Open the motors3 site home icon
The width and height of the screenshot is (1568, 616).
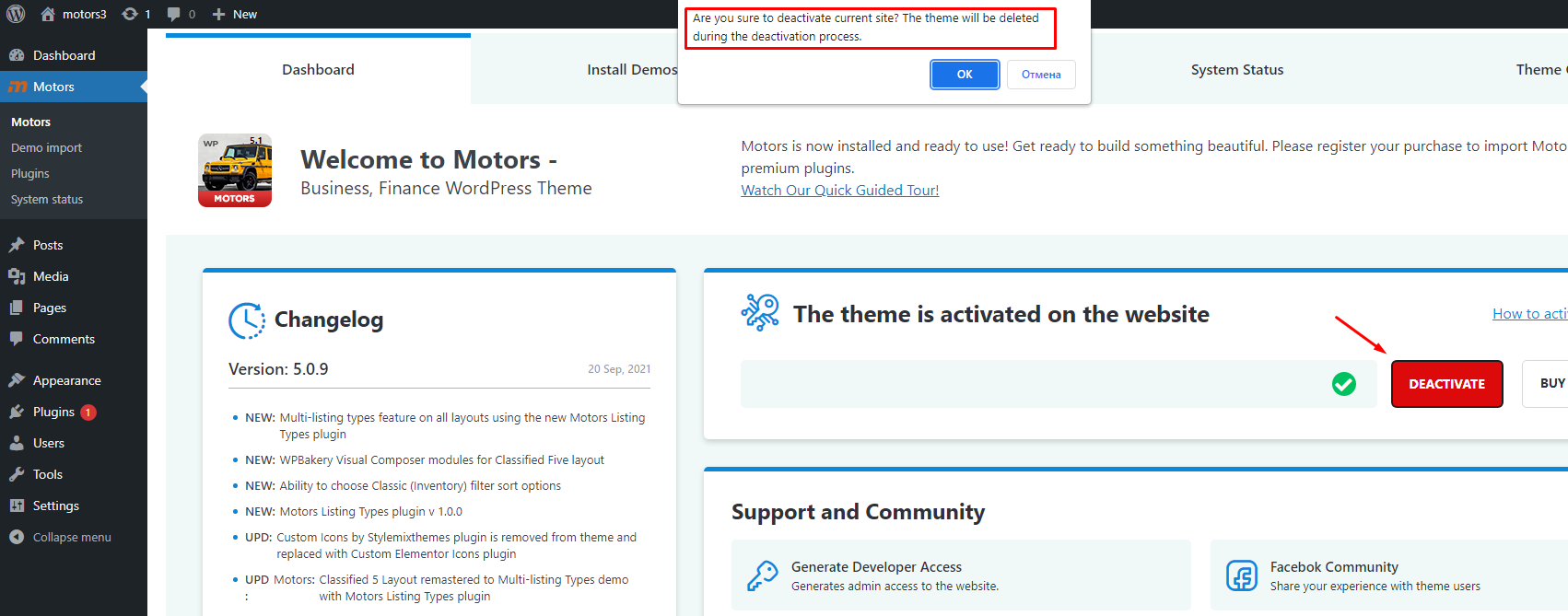coord(48,14)
